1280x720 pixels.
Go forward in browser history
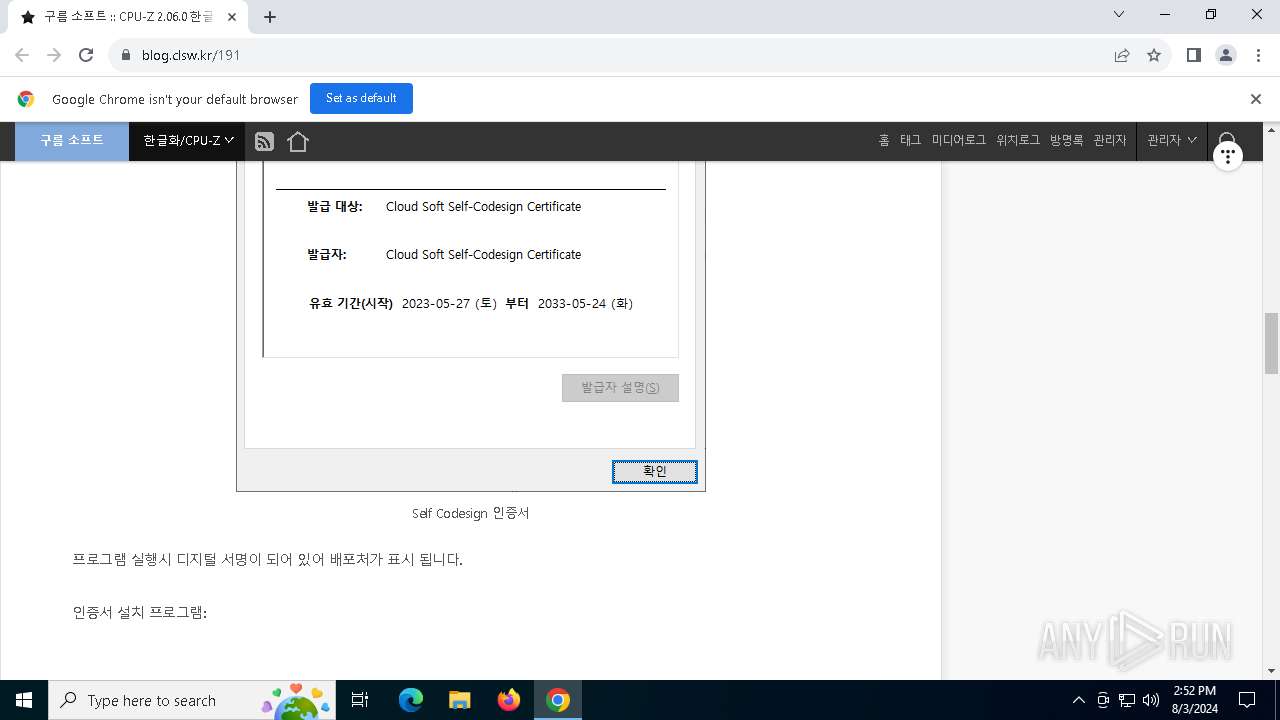pyautogui.click(x=54, y=55)
